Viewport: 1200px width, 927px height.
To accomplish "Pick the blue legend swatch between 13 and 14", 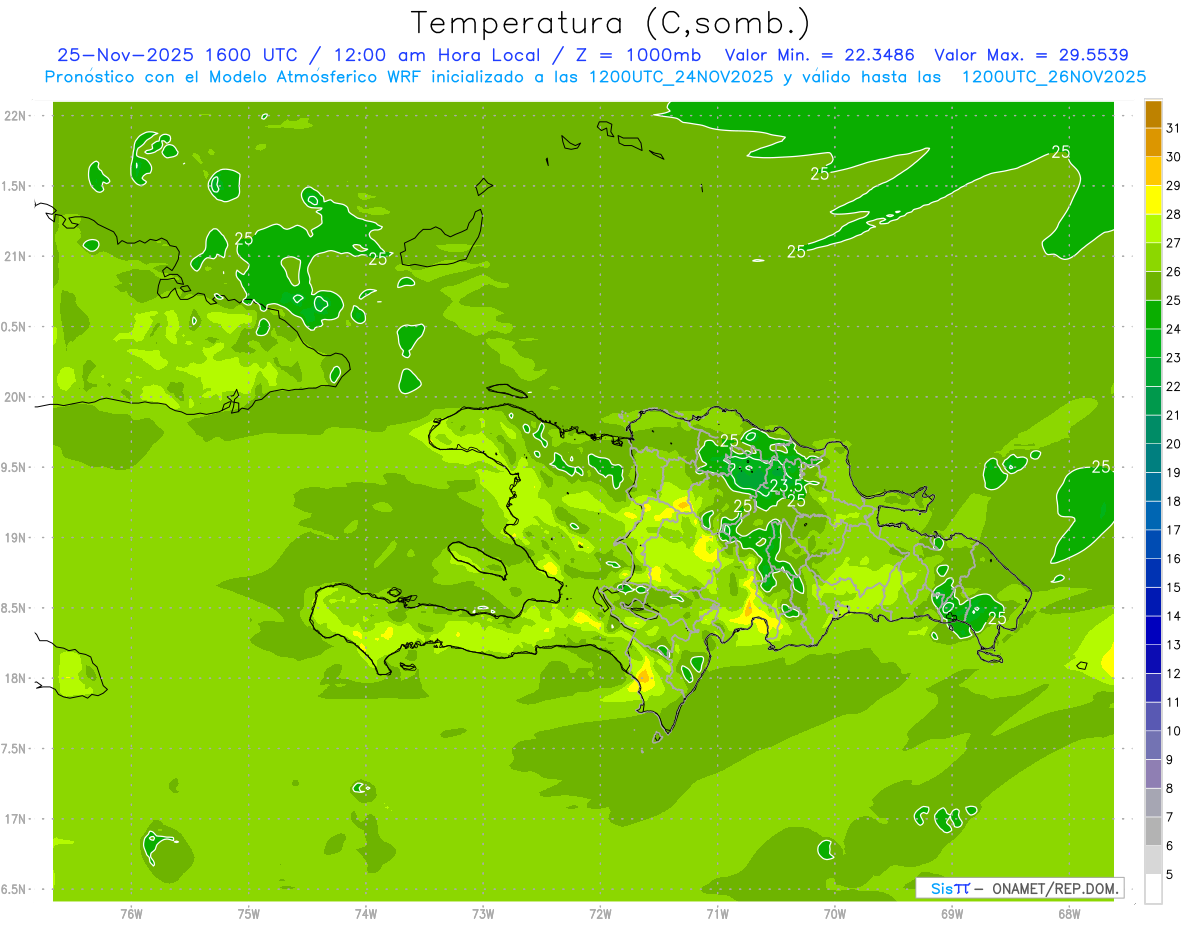I will coord(1153,631).
